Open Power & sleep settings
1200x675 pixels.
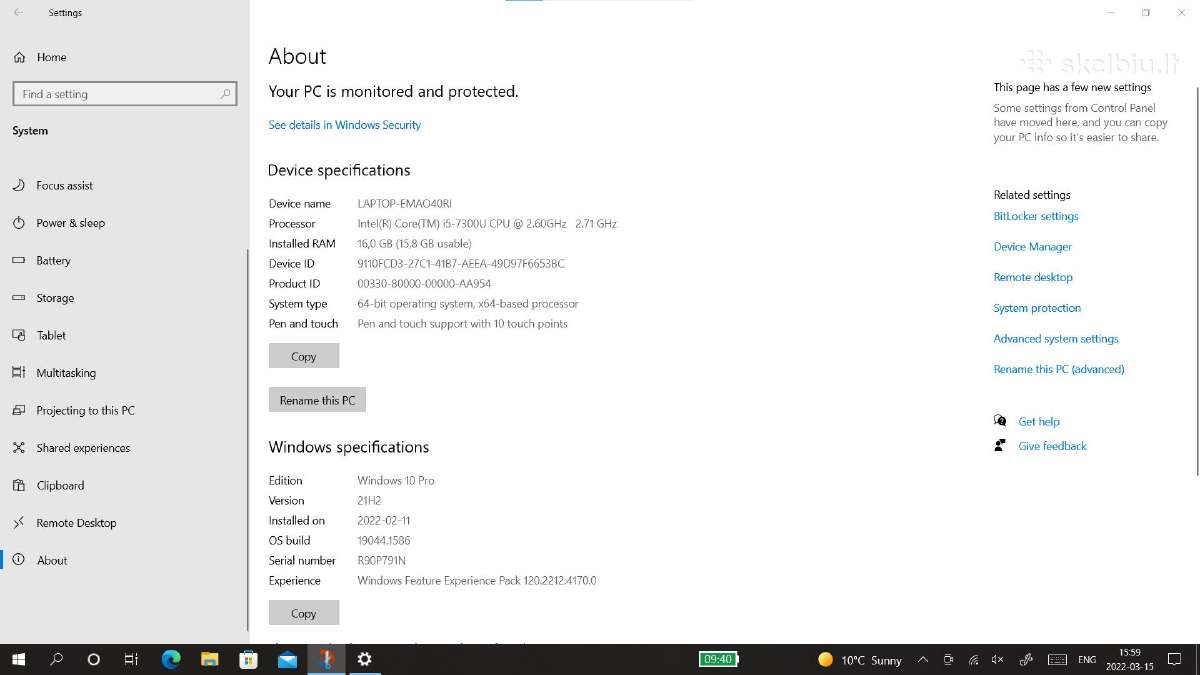click(70, 223)
